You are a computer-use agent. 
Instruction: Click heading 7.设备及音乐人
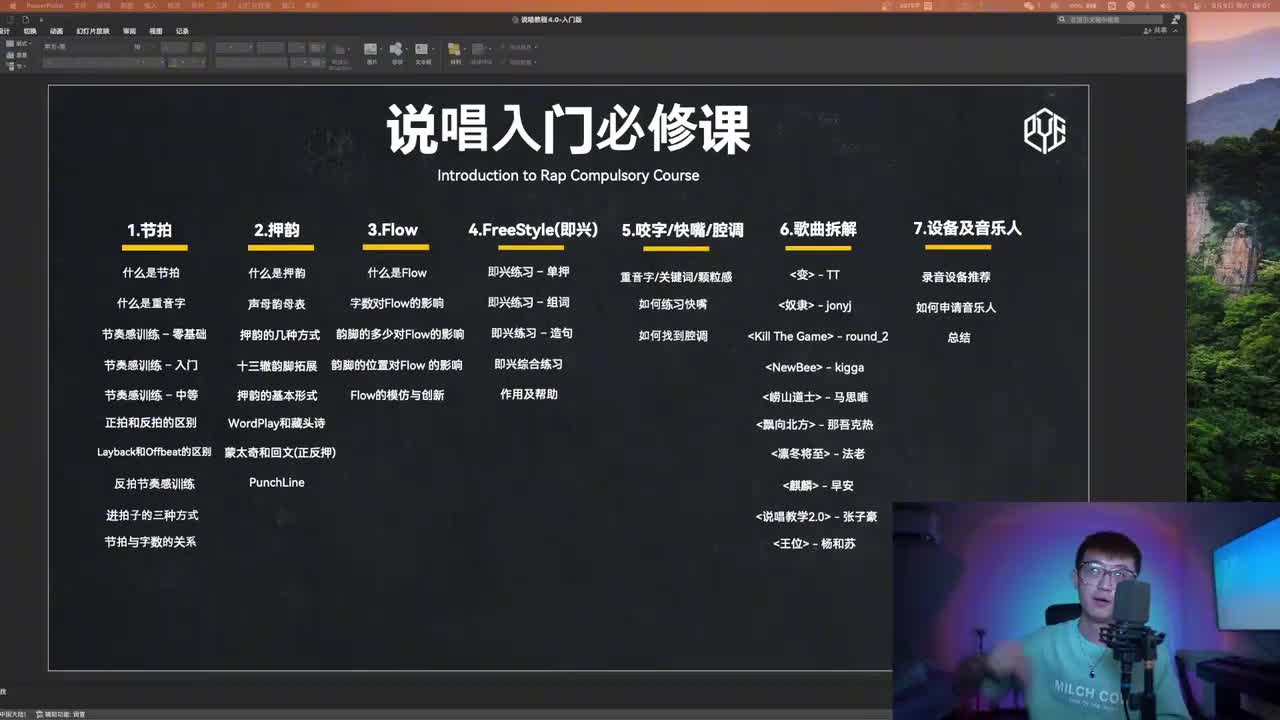(x=967, y=228)
